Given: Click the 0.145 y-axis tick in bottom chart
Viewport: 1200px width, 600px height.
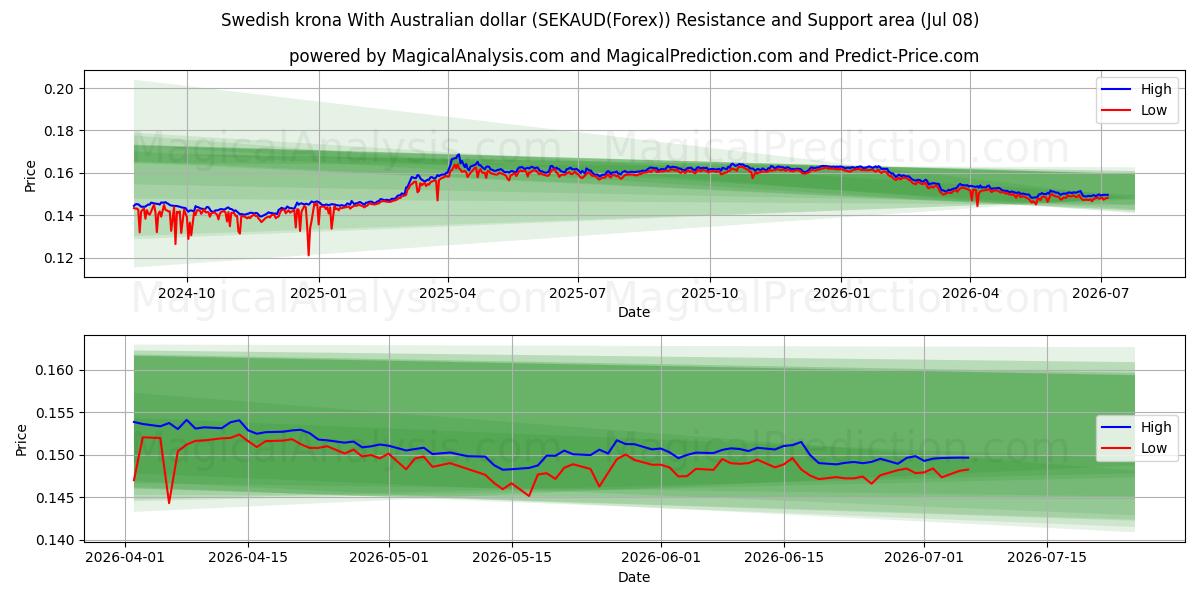Looking at the screenshot, I should (57, 498).
